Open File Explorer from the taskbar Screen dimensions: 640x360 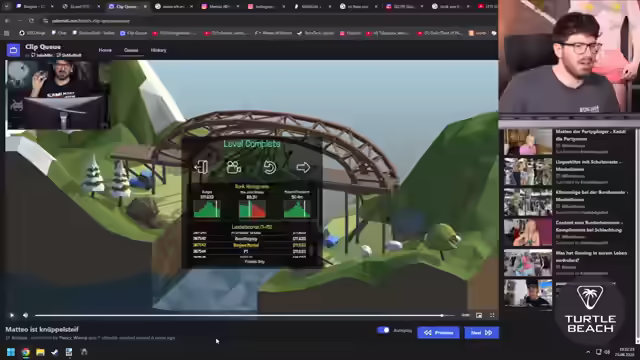point(40,352)
